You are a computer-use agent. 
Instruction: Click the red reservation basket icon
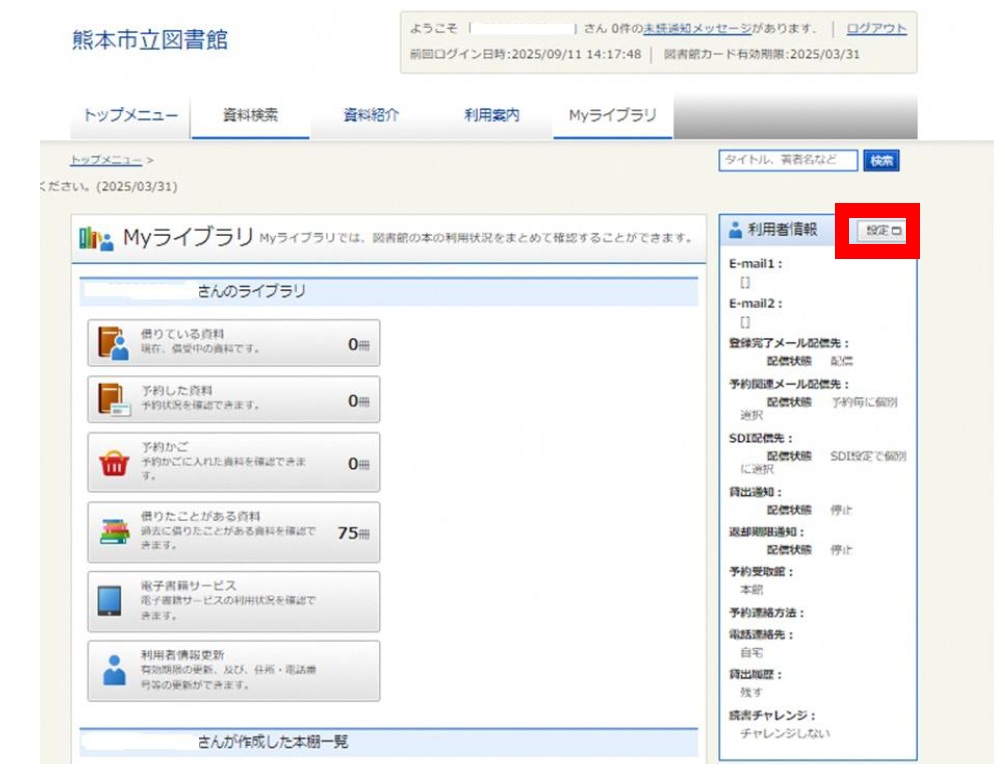[x=114, y=463]
